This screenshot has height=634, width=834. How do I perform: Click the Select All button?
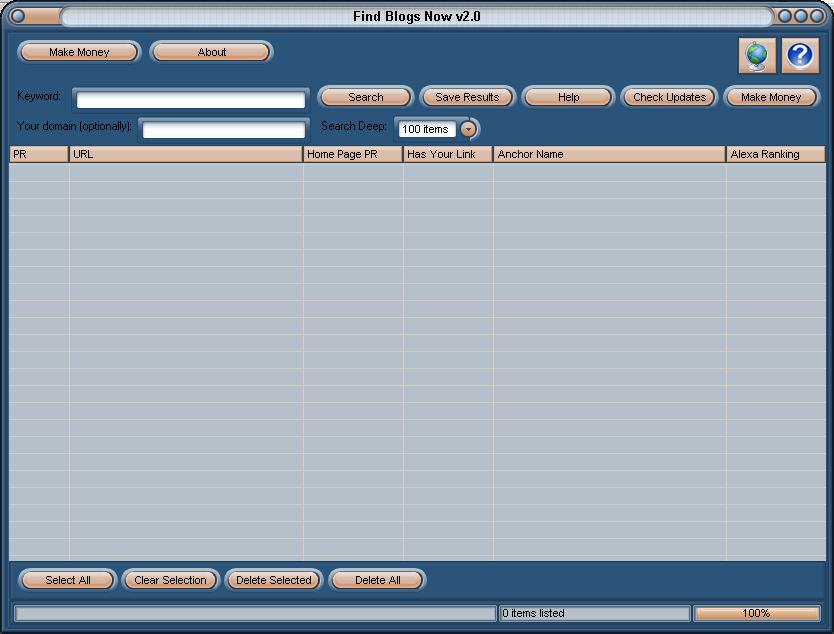point(68,580)
